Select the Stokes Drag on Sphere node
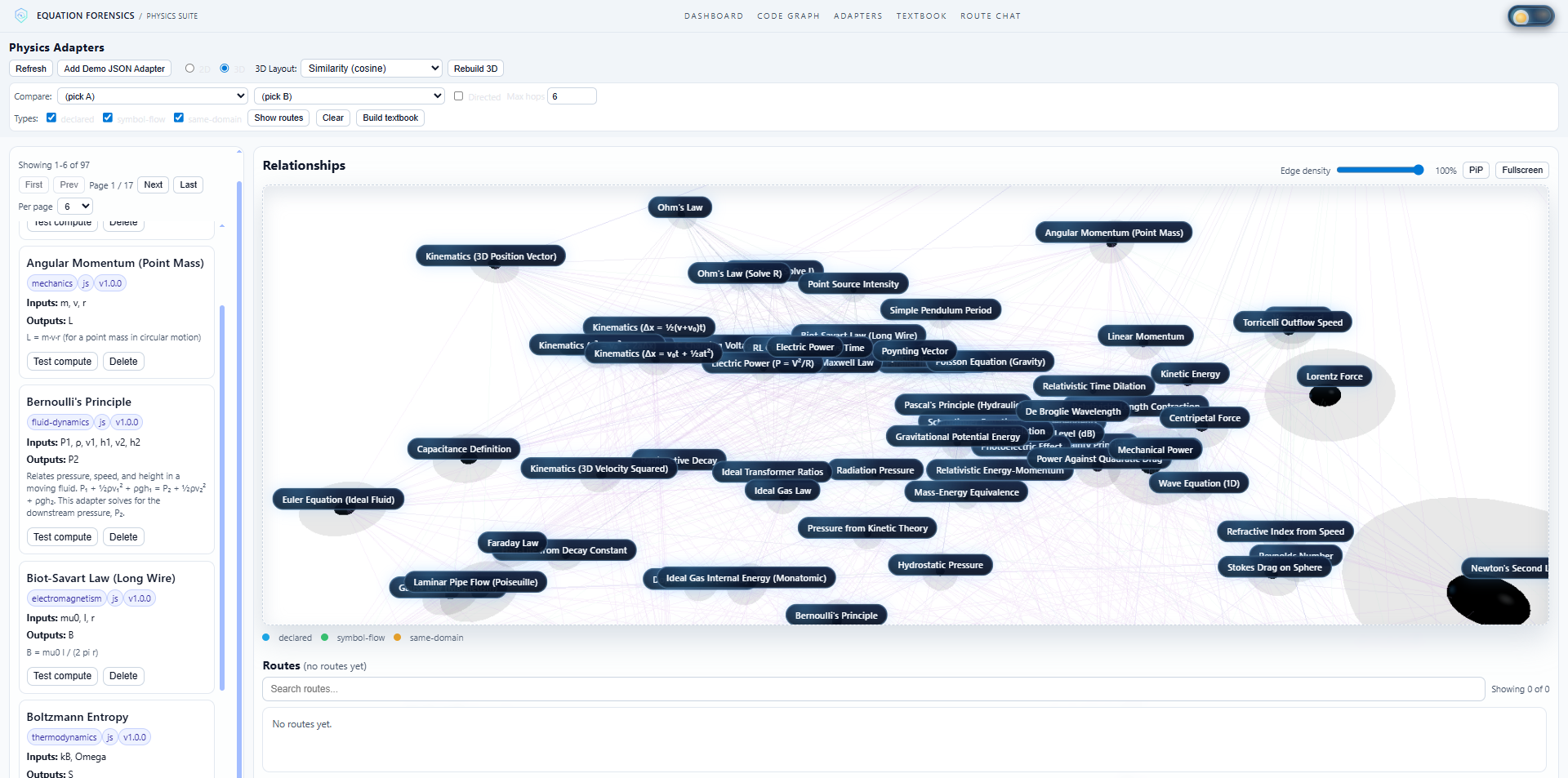This screenshot has height=778, width=1568. [x=1275, y=567]
